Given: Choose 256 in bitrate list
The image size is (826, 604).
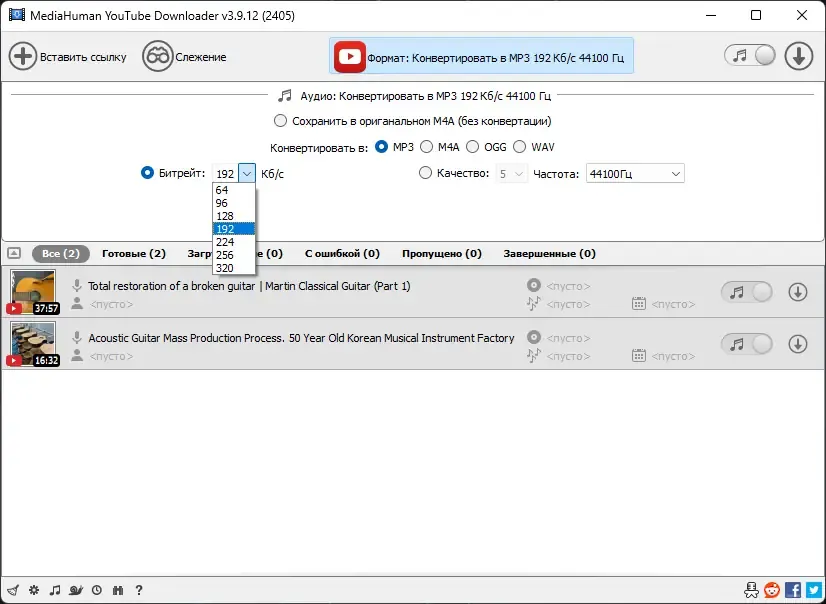Looking at the screenshot, I should click(x=234, y=255).
